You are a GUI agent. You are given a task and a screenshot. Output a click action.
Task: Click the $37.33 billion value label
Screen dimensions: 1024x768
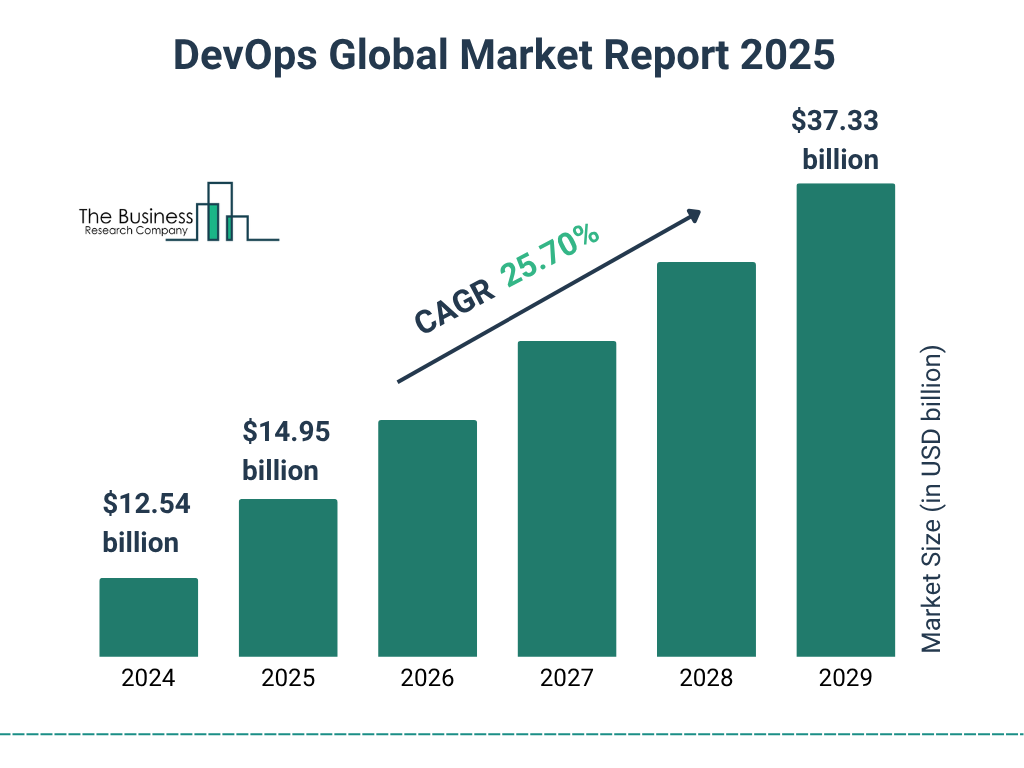(x=836, y=140)
